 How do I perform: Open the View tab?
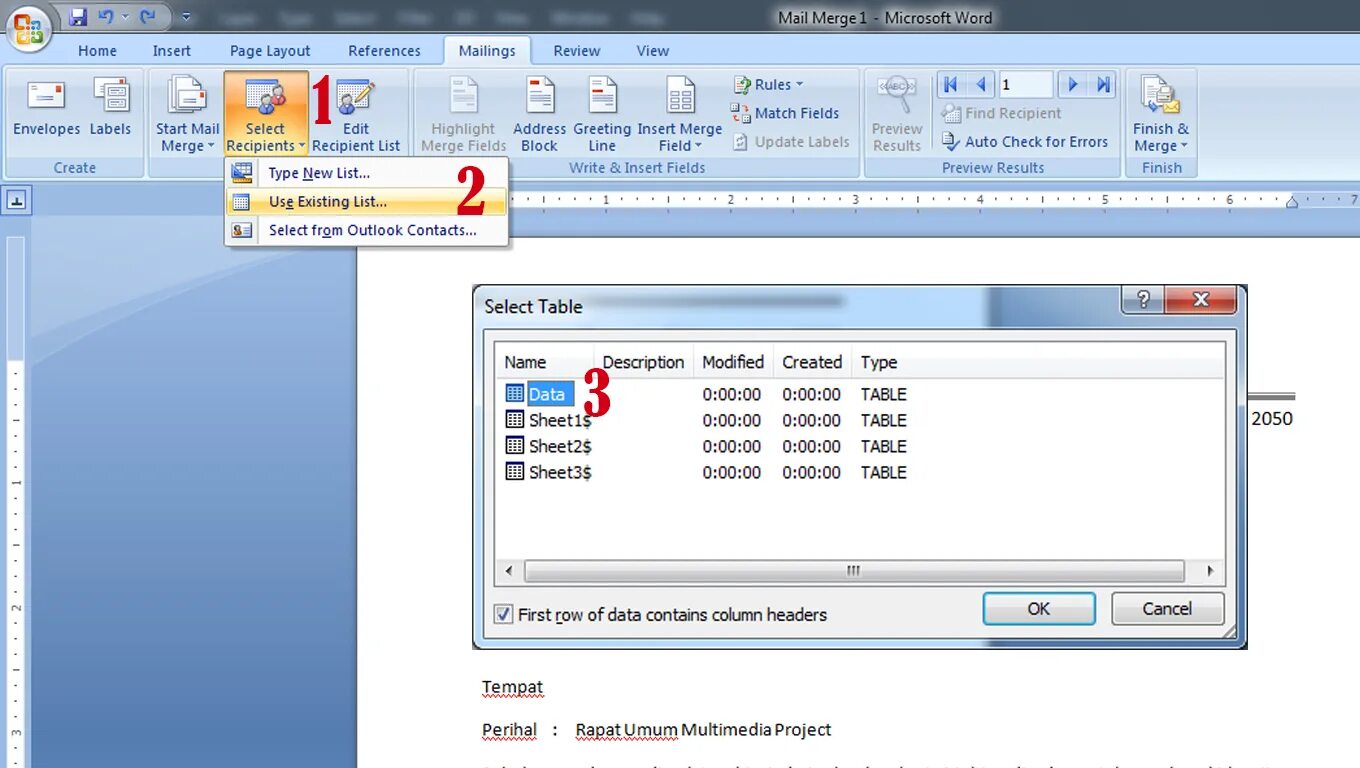[x=653, y=51]
